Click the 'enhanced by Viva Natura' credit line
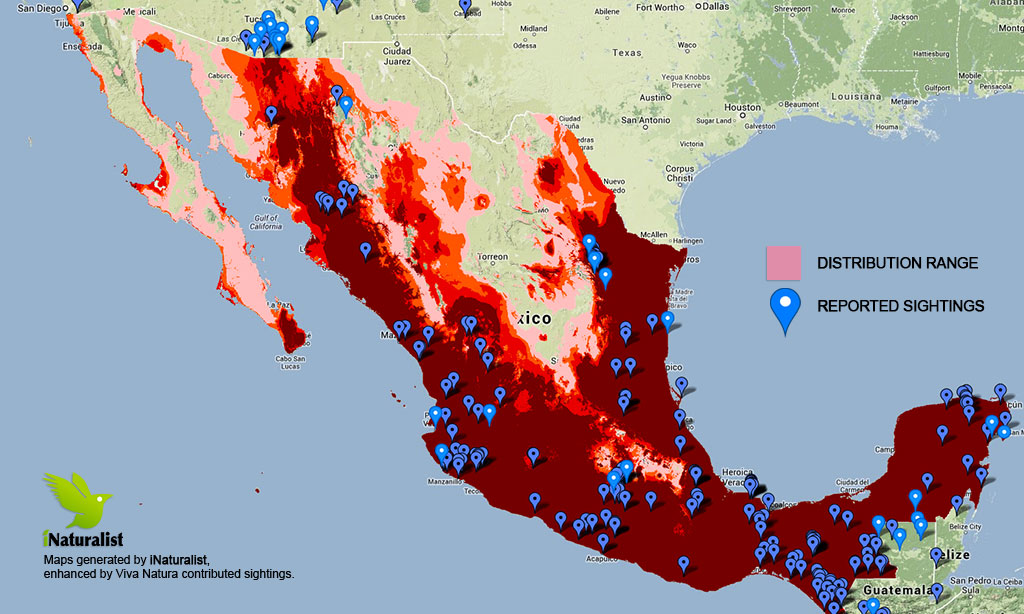Image resolution: width=1024 pixels, height=614 pixels. click(x=168, y=574)
